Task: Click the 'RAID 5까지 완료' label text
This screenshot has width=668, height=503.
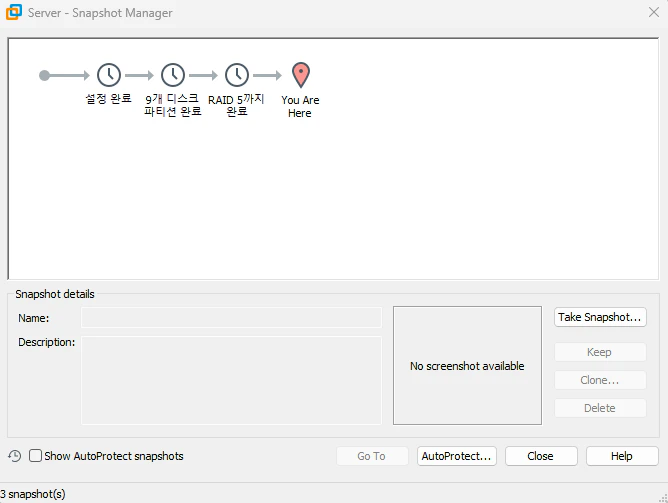Action: click(236, 105)
